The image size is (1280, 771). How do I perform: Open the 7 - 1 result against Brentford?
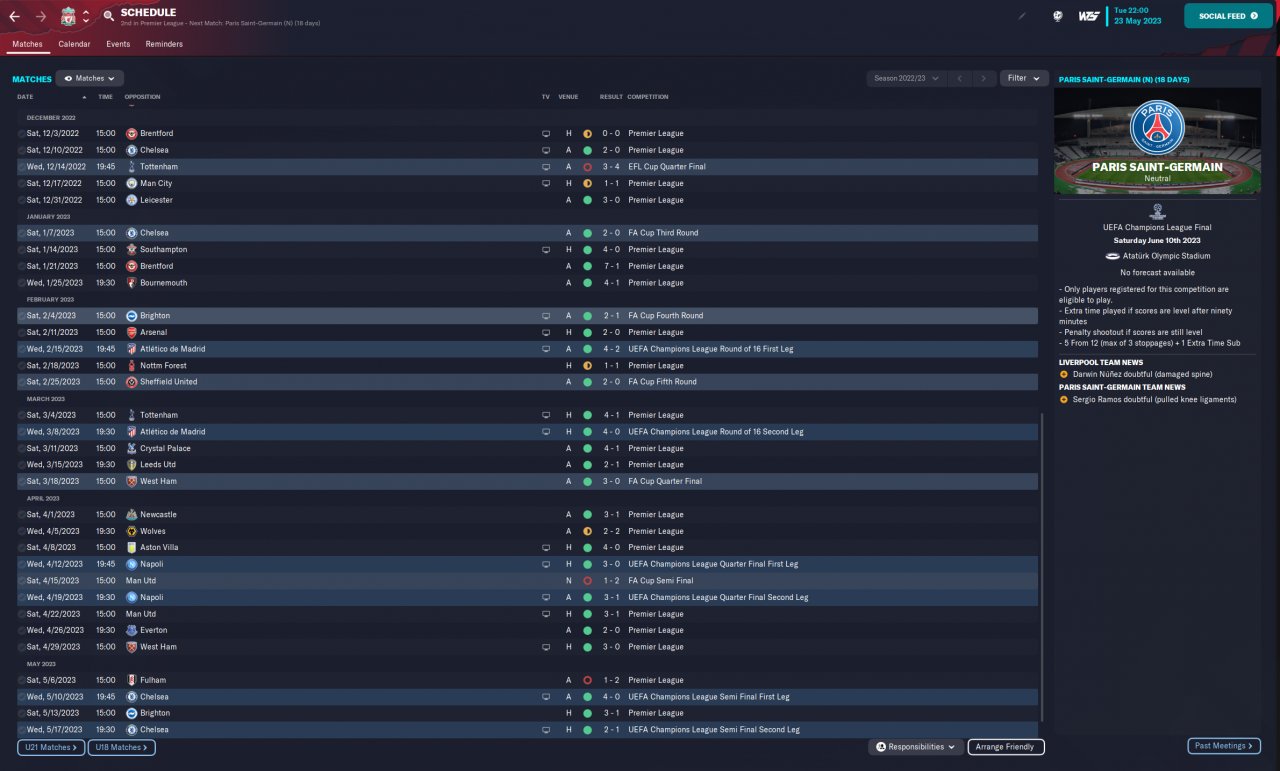pyautogui.click(x=611, y=266)
